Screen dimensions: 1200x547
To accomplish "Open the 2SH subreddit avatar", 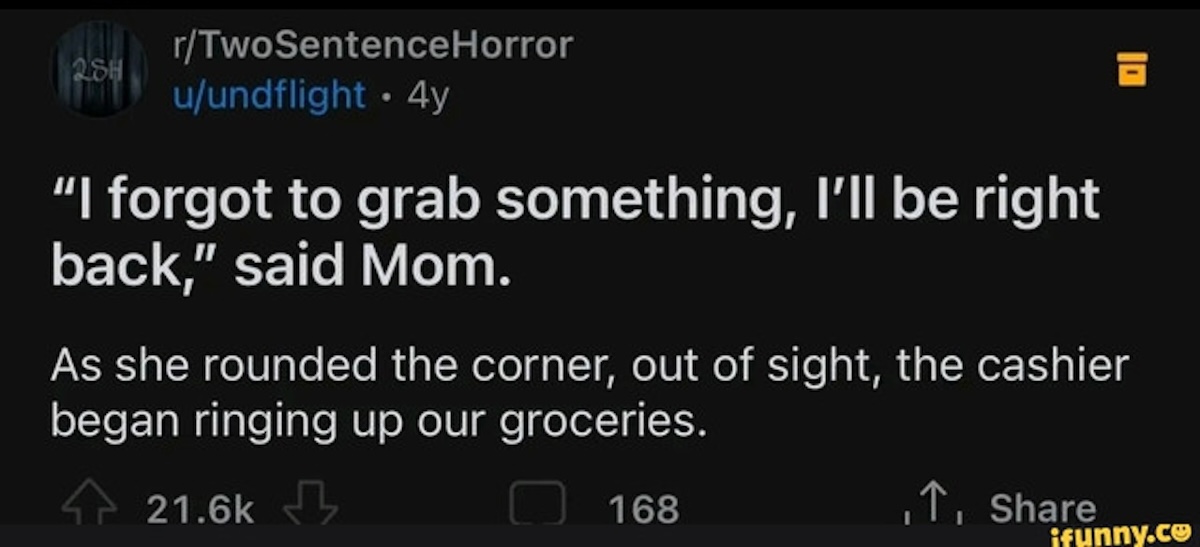I will point(96,68).
